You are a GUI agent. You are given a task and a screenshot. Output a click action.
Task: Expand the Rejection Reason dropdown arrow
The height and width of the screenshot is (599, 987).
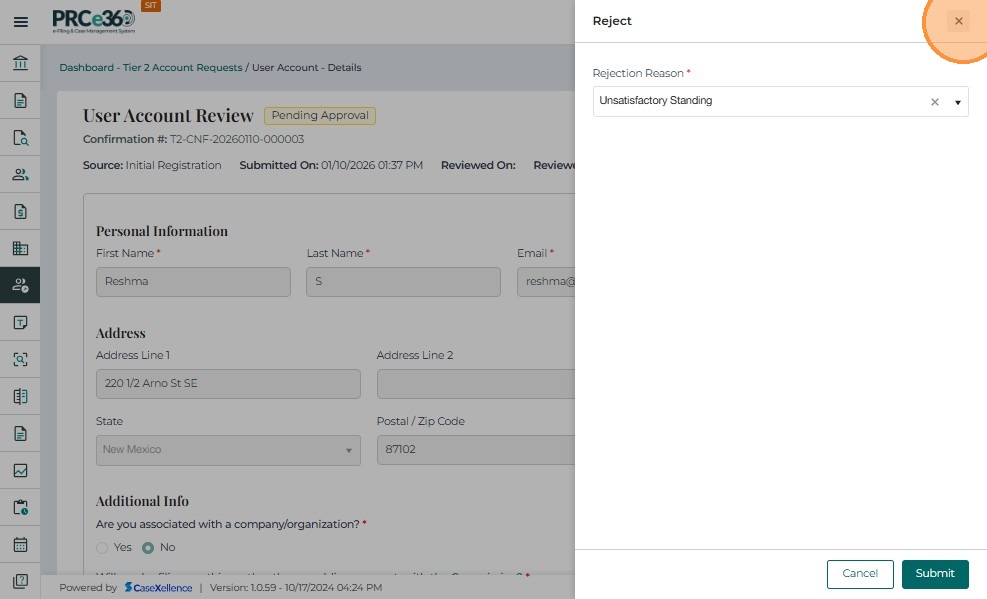pos(957,102)
